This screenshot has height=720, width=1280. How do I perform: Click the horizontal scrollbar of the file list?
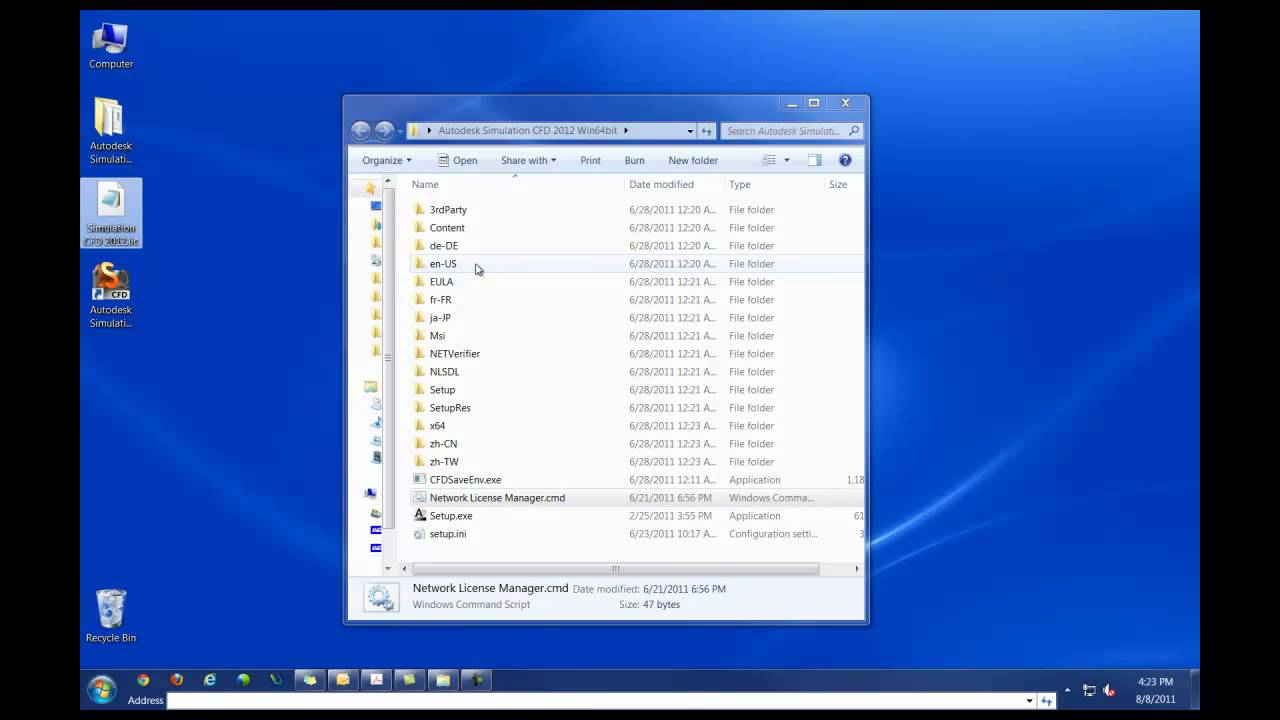pyautogui.click(x=615, y=569)
